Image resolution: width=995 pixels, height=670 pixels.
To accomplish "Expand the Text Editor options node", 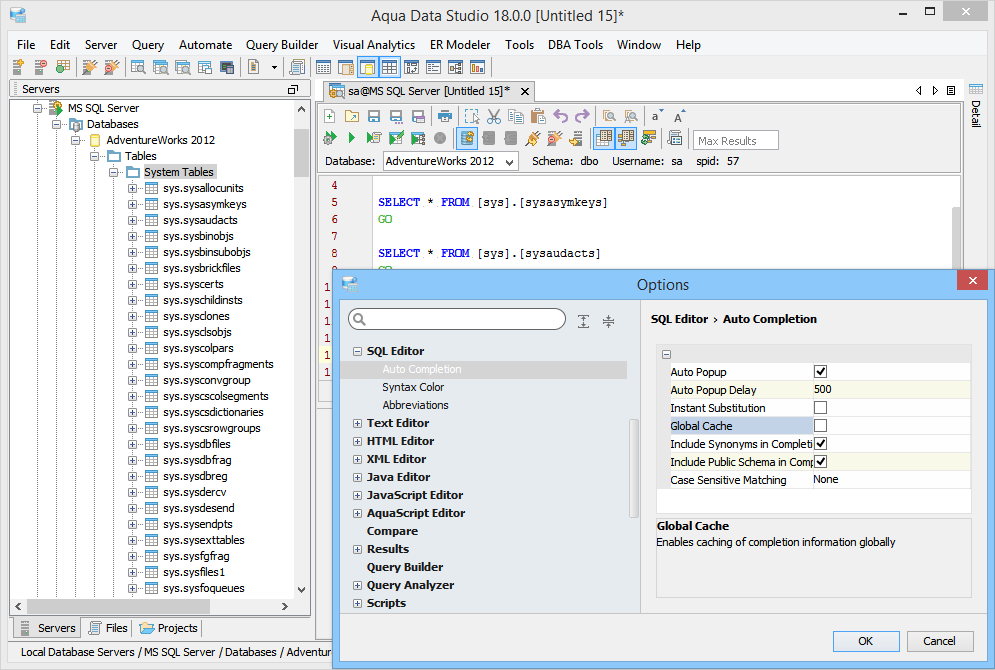I will tap(358, 423).
